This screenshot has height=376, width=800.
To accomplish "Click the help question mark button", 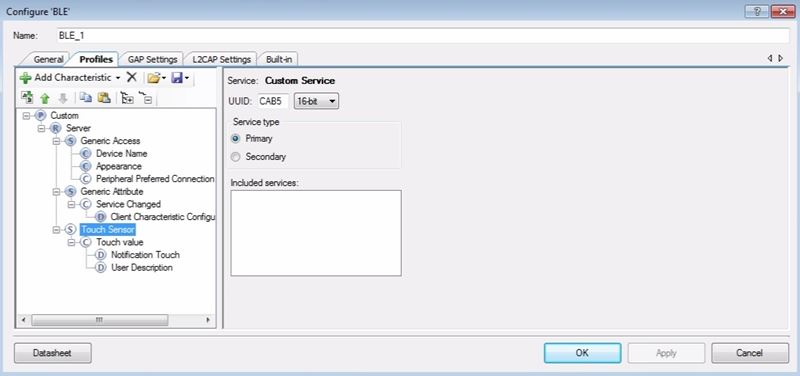I will [757, 11].
